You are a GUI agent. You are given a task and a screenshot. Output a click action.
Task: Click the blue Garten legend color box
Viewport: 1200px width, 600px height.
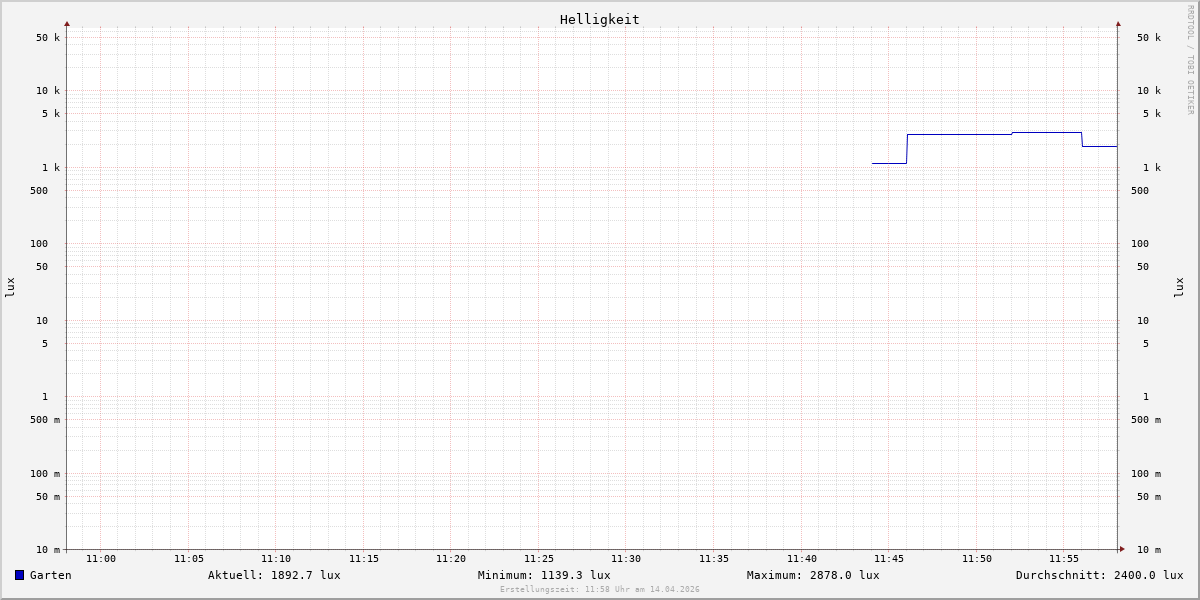tap(19, 575)
